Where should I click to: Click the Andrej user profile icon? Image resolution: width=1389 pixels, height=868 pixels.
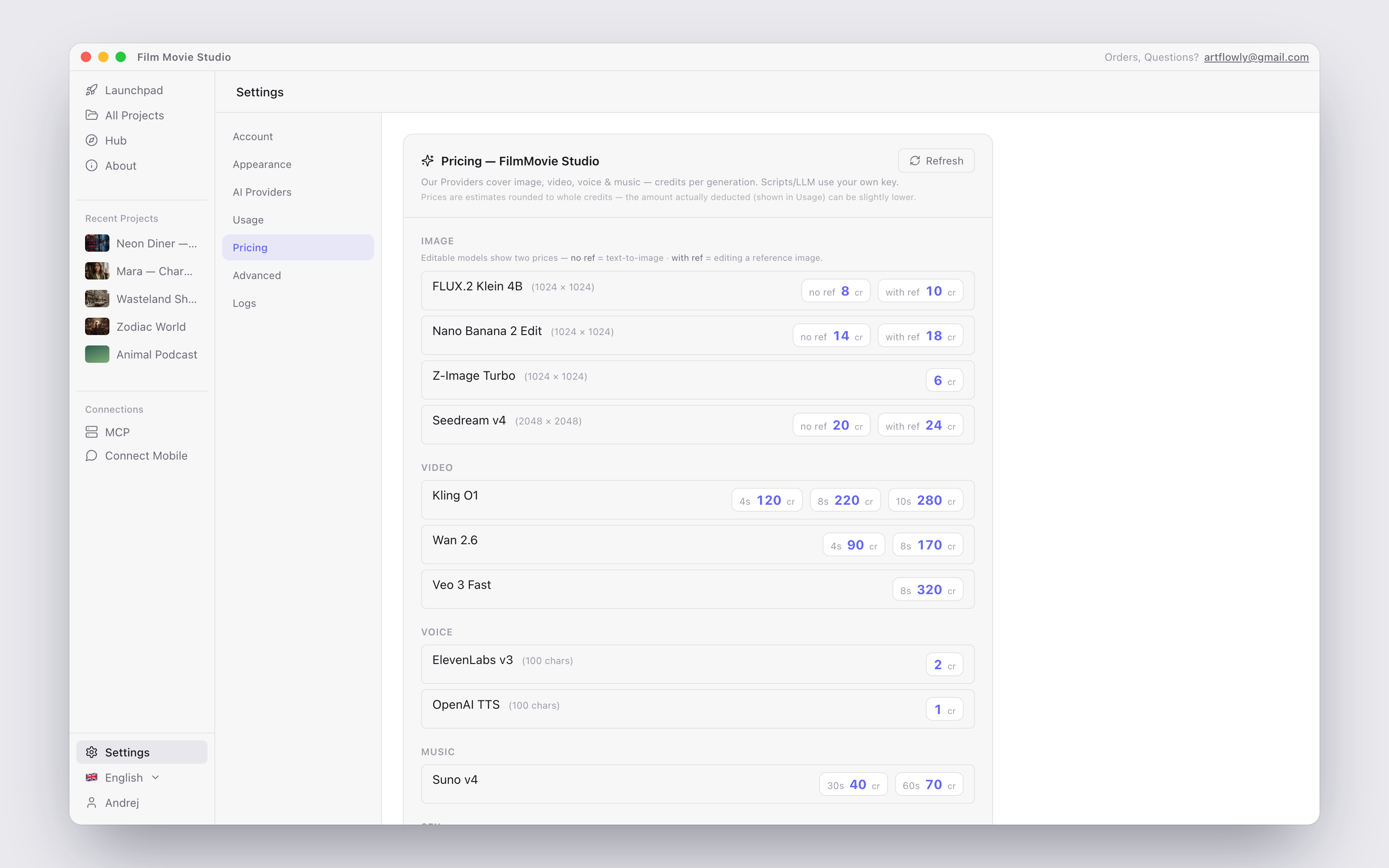(91, 802)
